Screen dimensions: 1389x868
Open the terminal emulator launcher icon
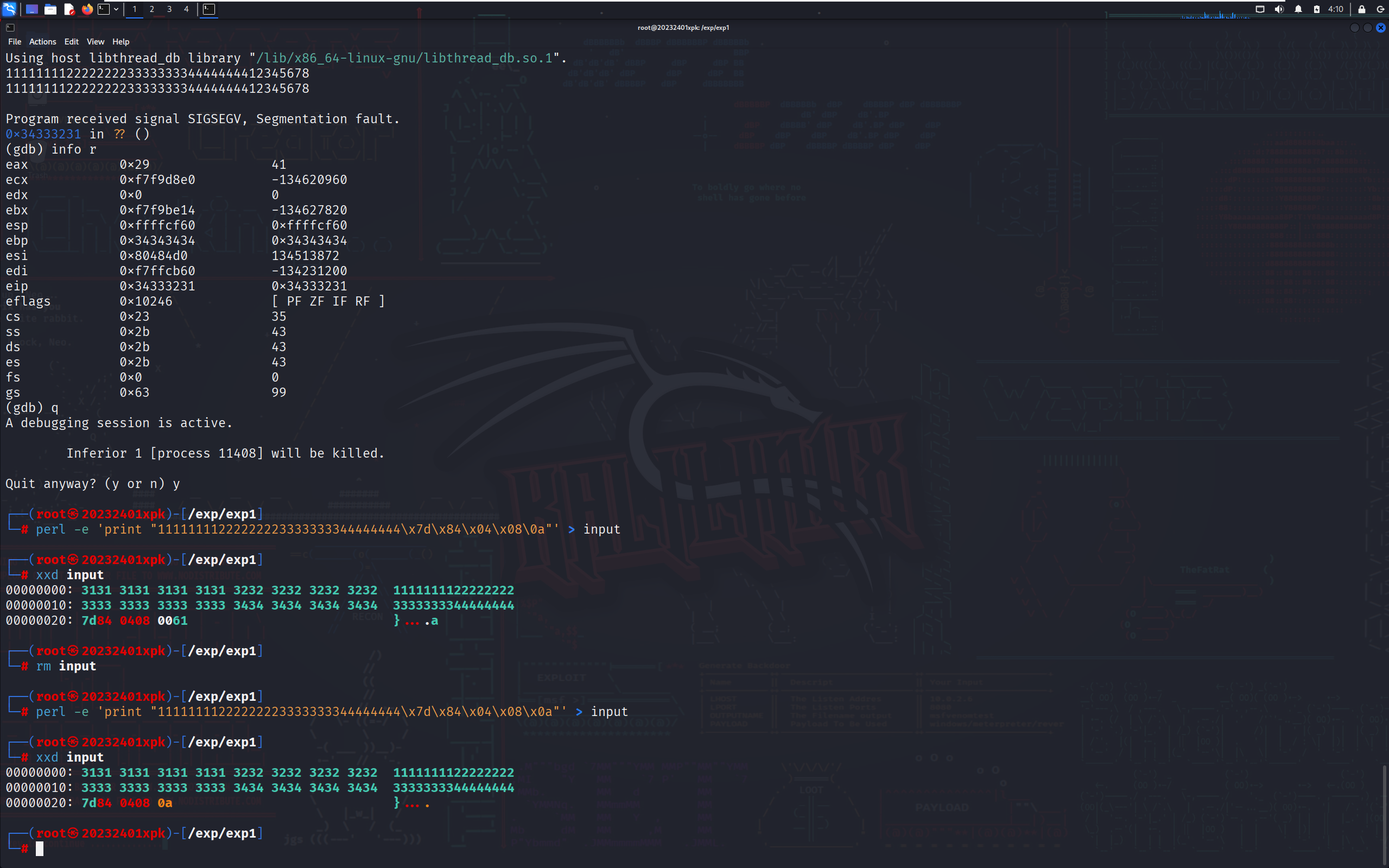pos(103,9)
